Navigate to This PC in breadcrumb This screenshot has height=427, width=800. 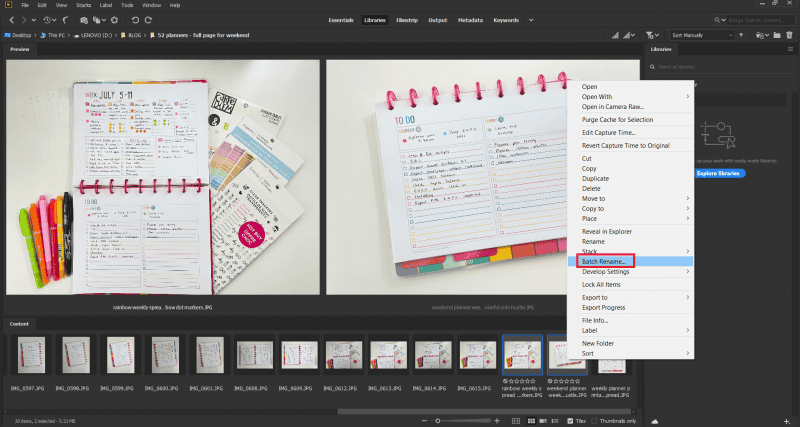click(52, 35)
